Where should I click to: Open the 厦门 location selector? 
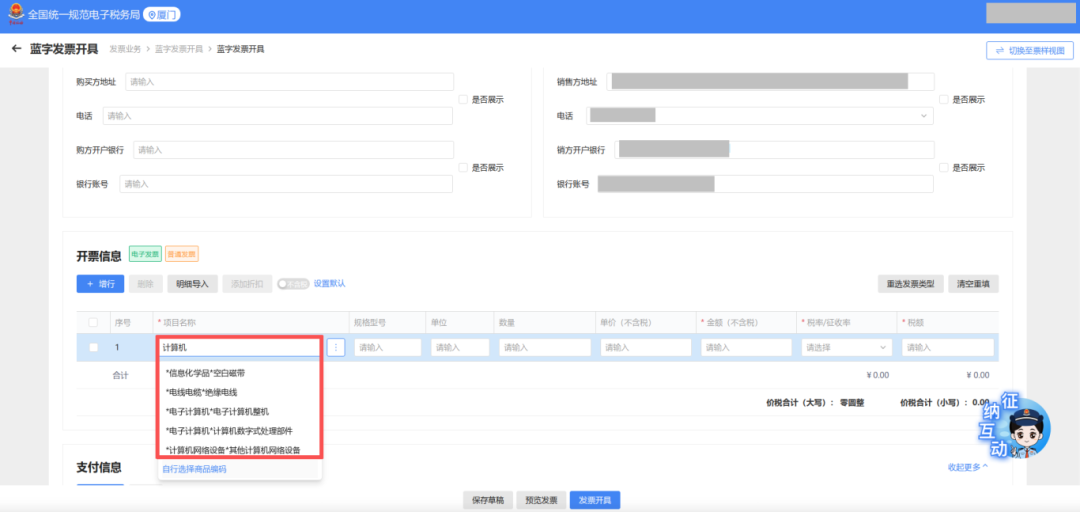pos(161,14)
